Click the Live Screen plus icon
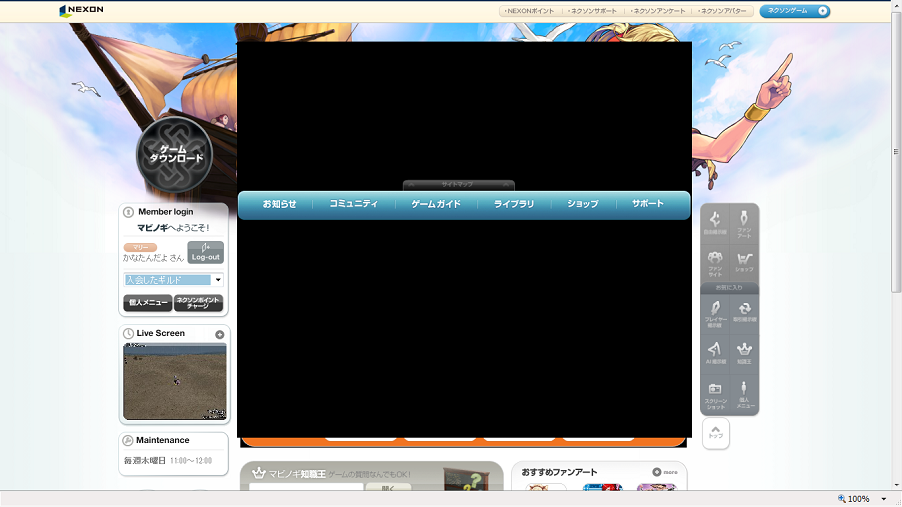The width and height of the screenshot is (902, 507). 219,334
